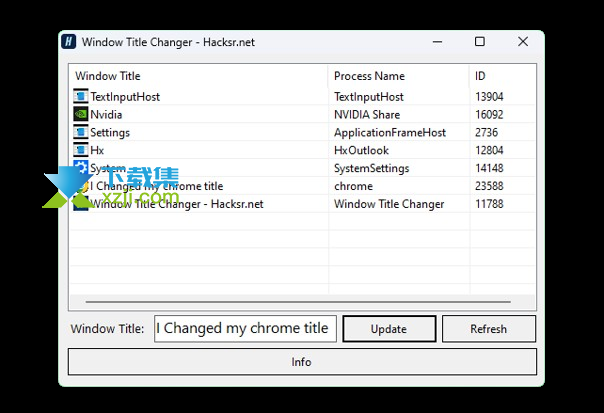The width and height of the screenshot is (604, 413).
Task: Click the Hacksr app icon in title bar
Action: pos(69,41)
